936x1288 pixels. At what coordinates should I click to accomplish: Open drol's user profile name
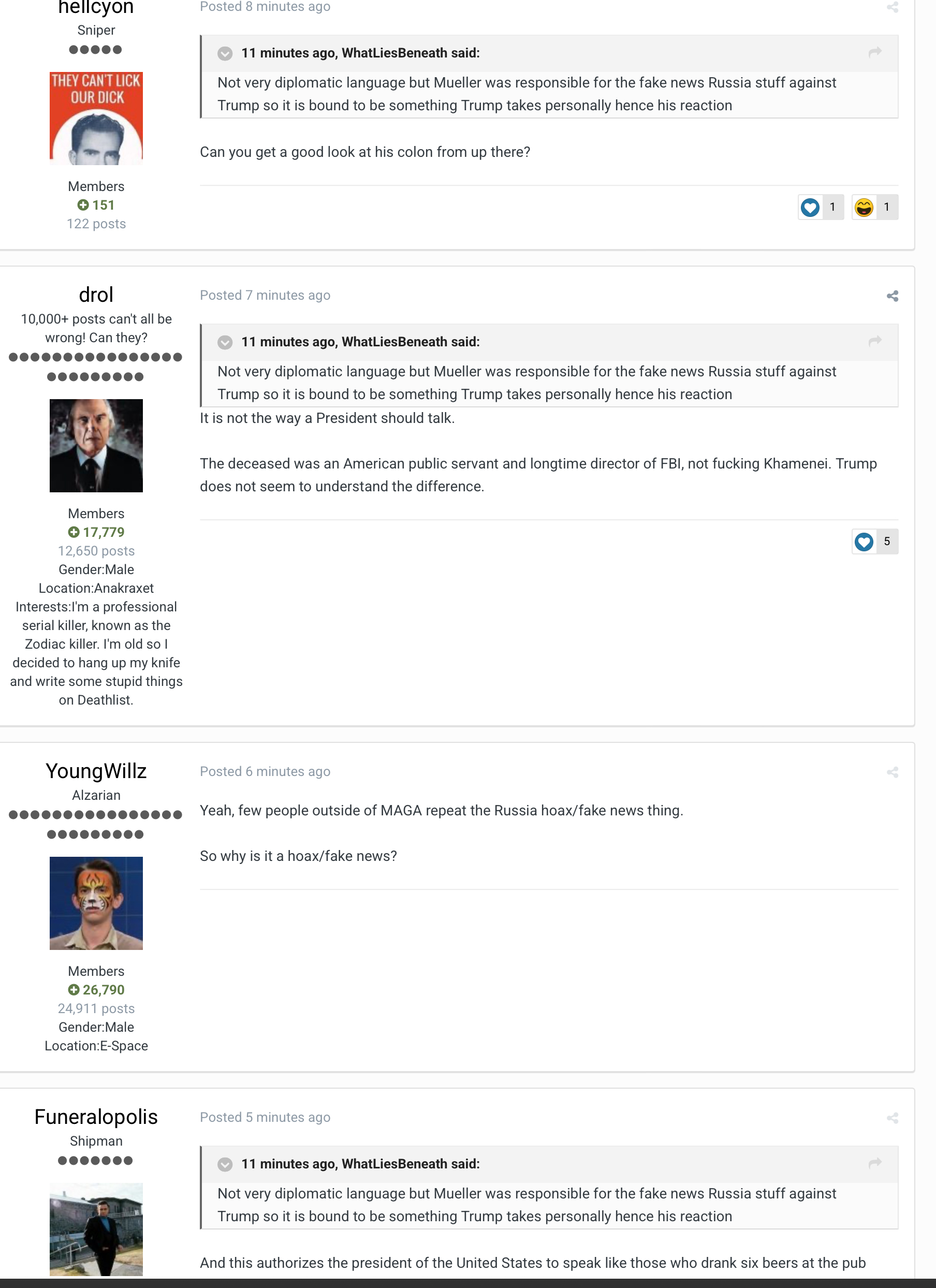click(x=96, y=295)
